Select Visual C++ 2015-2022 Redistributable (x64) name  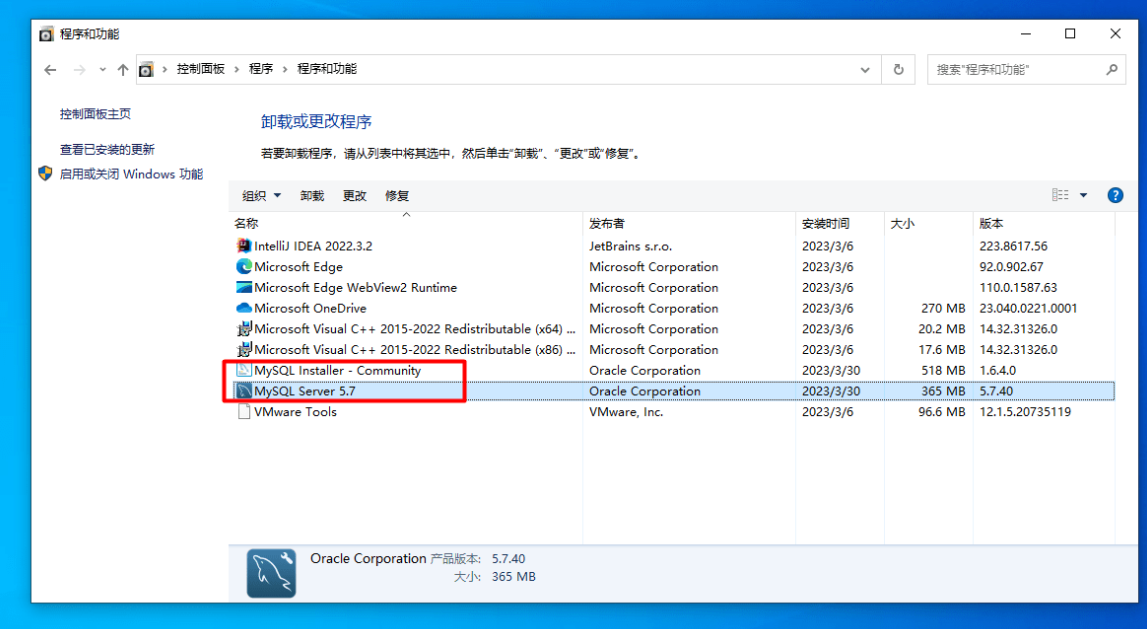(x=415, y=328)
